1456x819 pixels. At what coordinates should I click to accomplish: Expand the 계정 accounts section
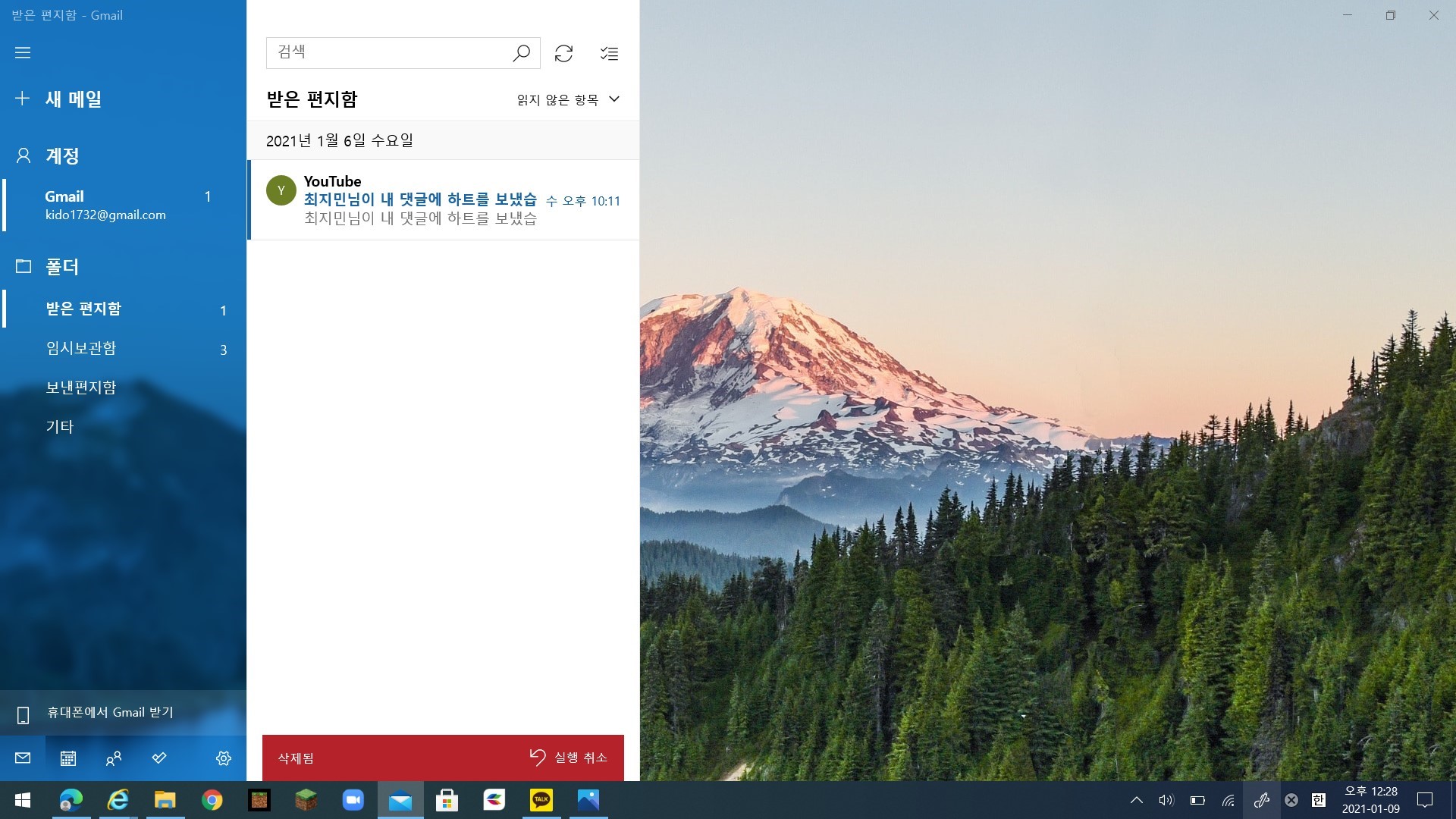click(x=62, y=155)
